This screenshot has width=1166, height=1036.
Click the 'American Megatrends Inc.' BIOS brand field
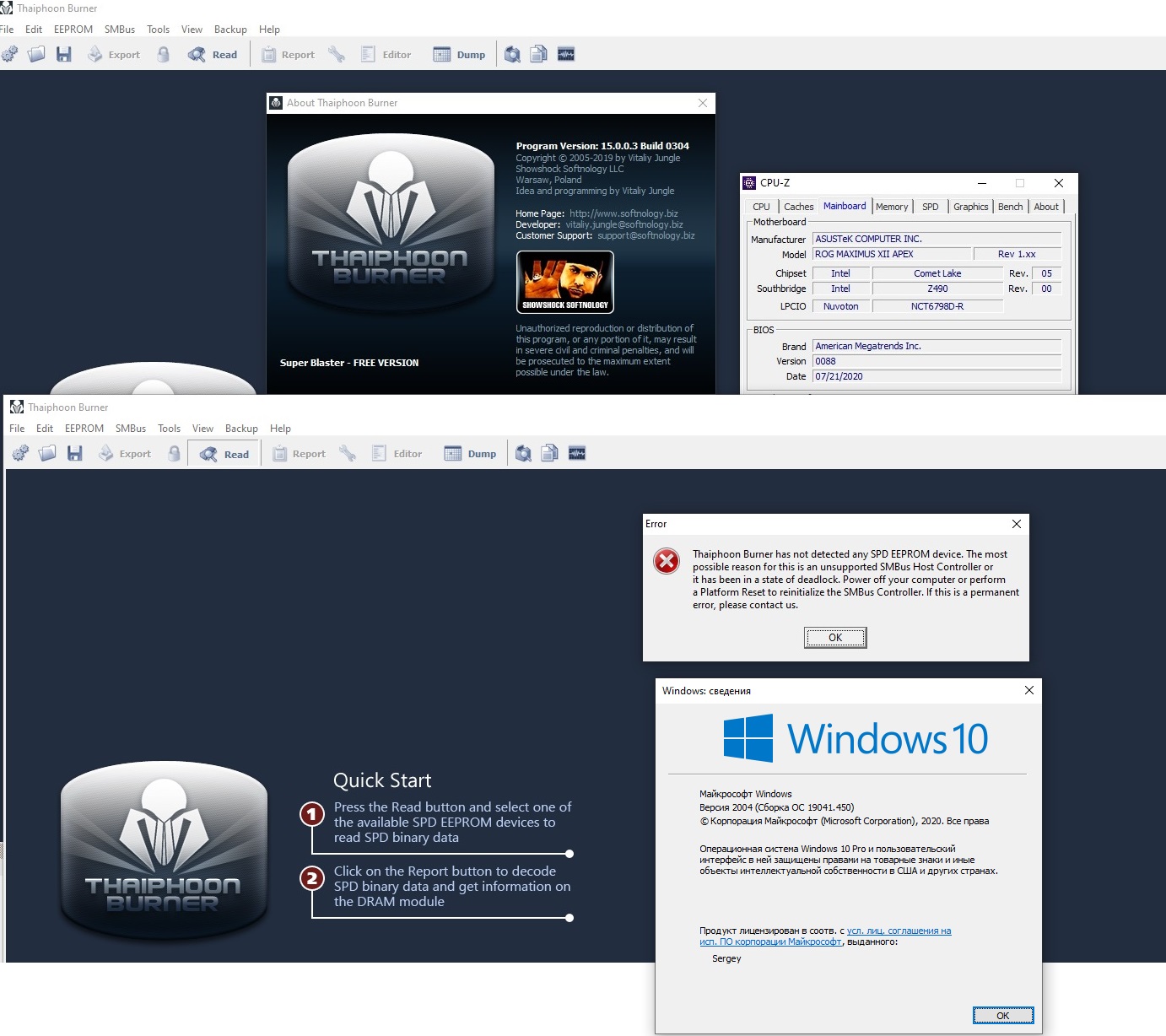coord(937,346)
